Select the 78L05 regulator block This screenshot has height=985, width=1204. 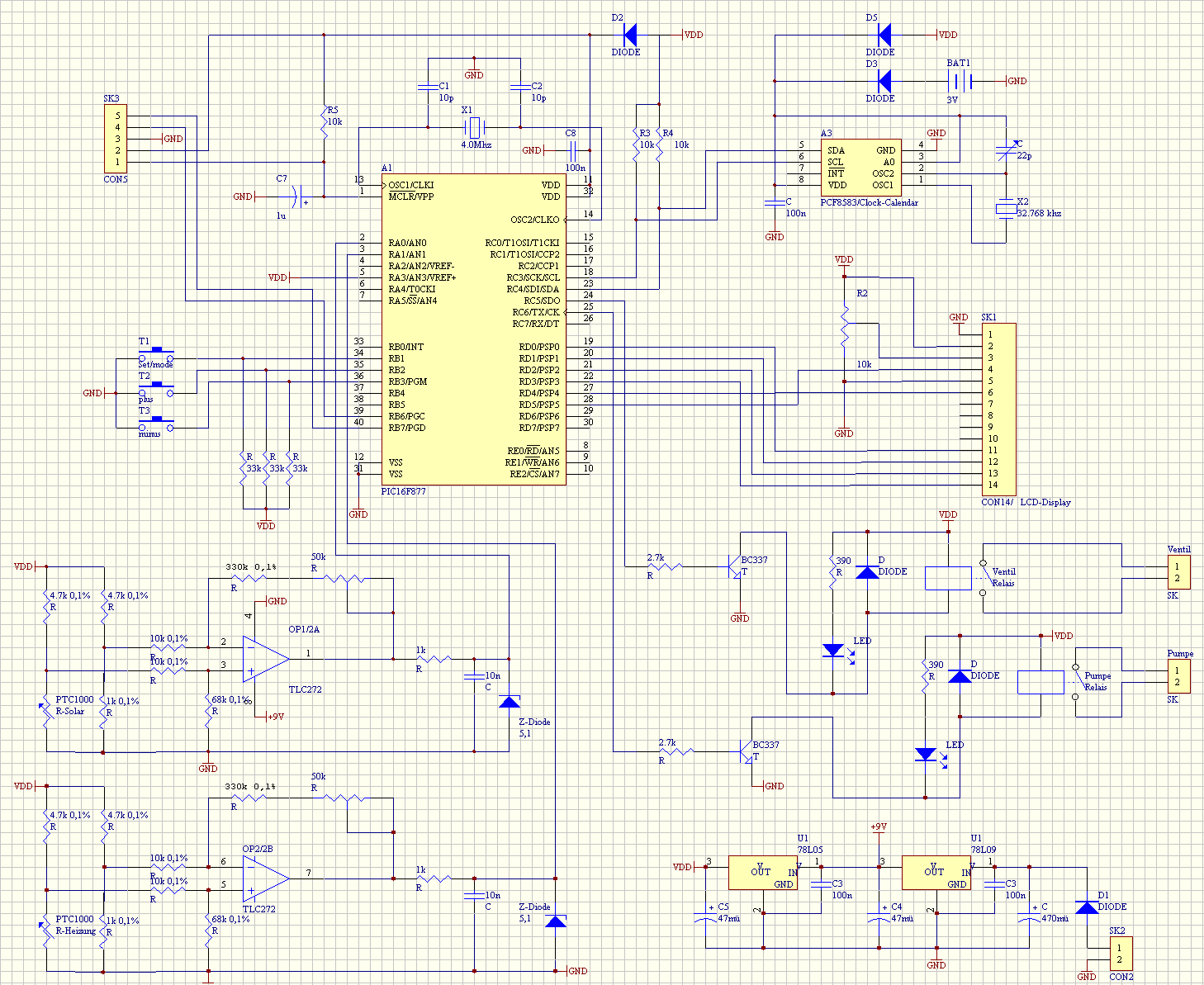pos(763,873)
